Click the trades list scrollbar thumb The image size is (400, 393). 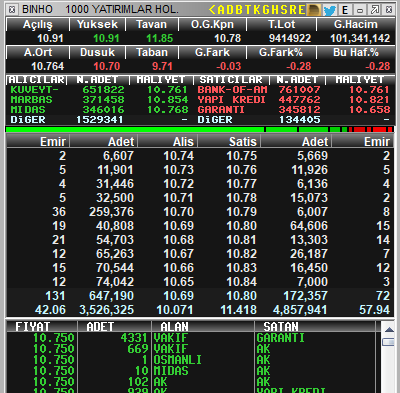point(389,342)
